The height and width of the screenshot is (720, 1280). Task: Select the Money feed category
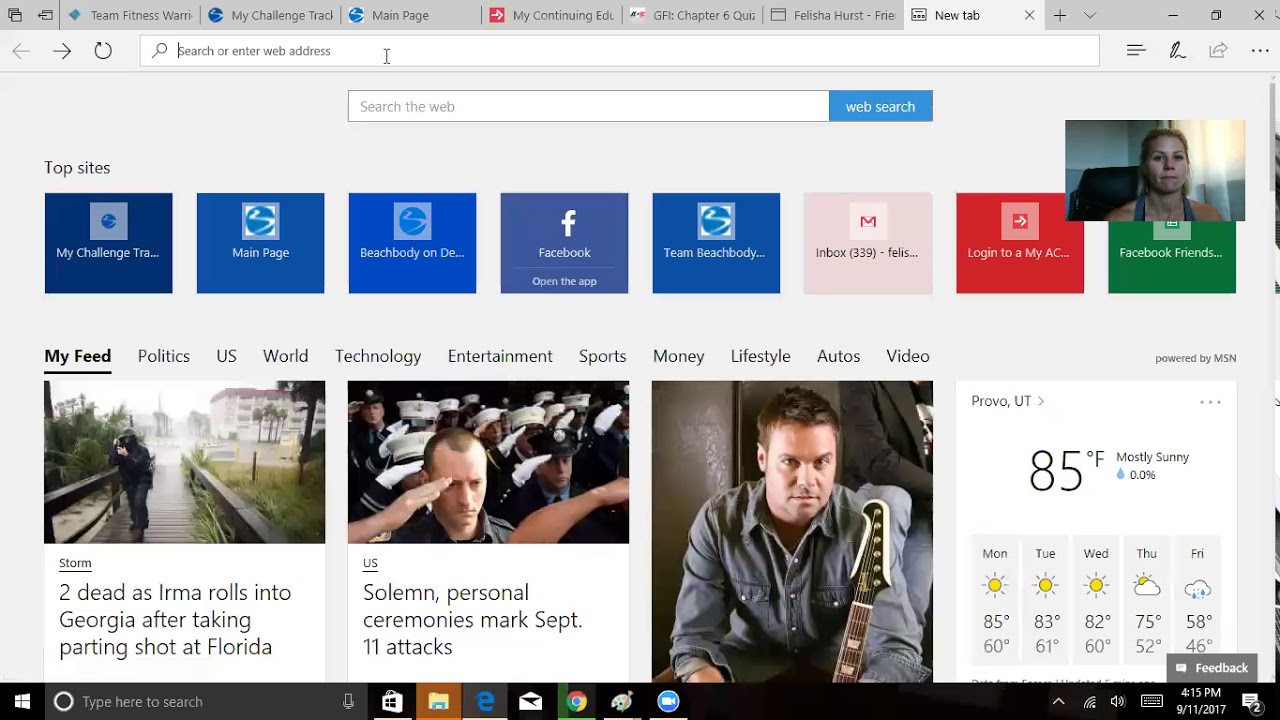click(x=678, y=356)
